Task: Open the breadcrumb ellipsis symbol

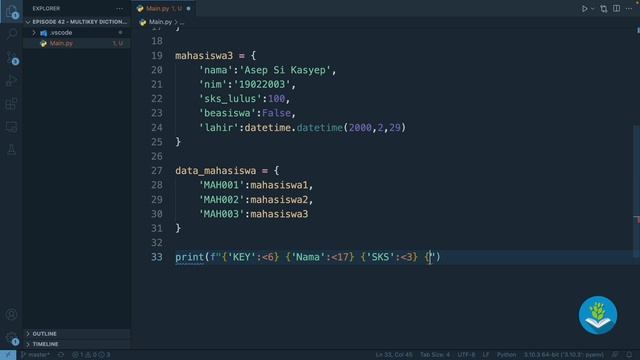Action: coord(182,22)
